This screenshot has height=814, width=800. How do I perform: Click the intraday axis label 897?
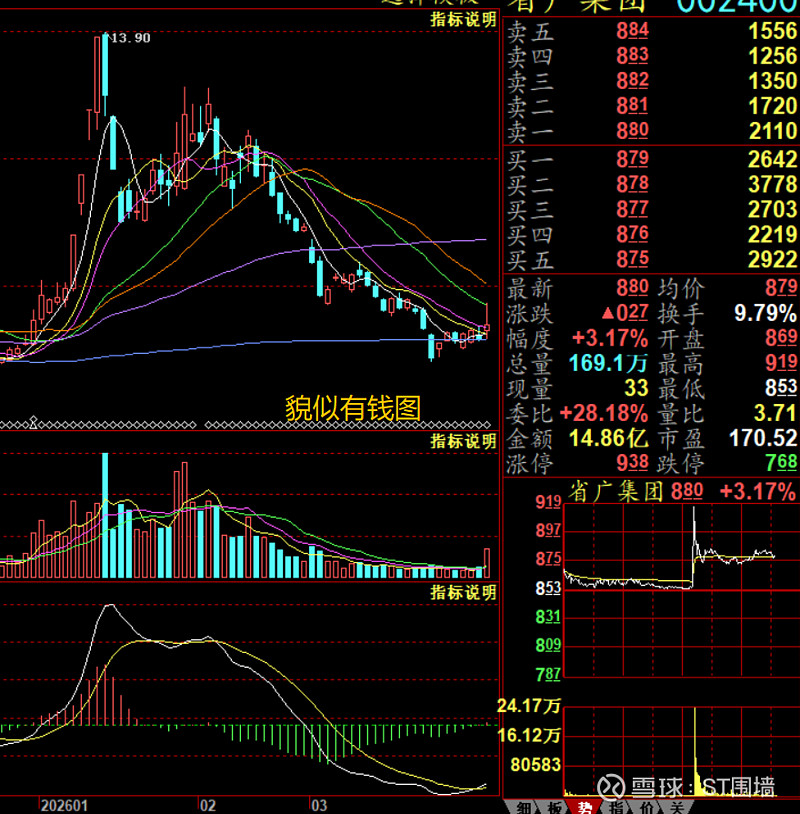click(x=548, y=530)
